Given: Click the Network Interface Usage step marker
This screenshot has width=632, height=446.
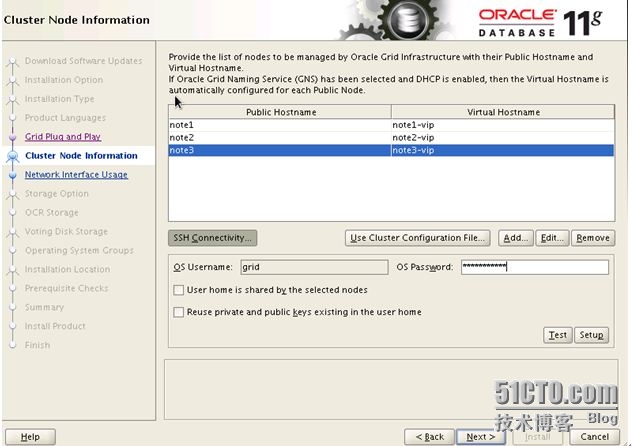Looking at the screenshot, I should point(12,175).
